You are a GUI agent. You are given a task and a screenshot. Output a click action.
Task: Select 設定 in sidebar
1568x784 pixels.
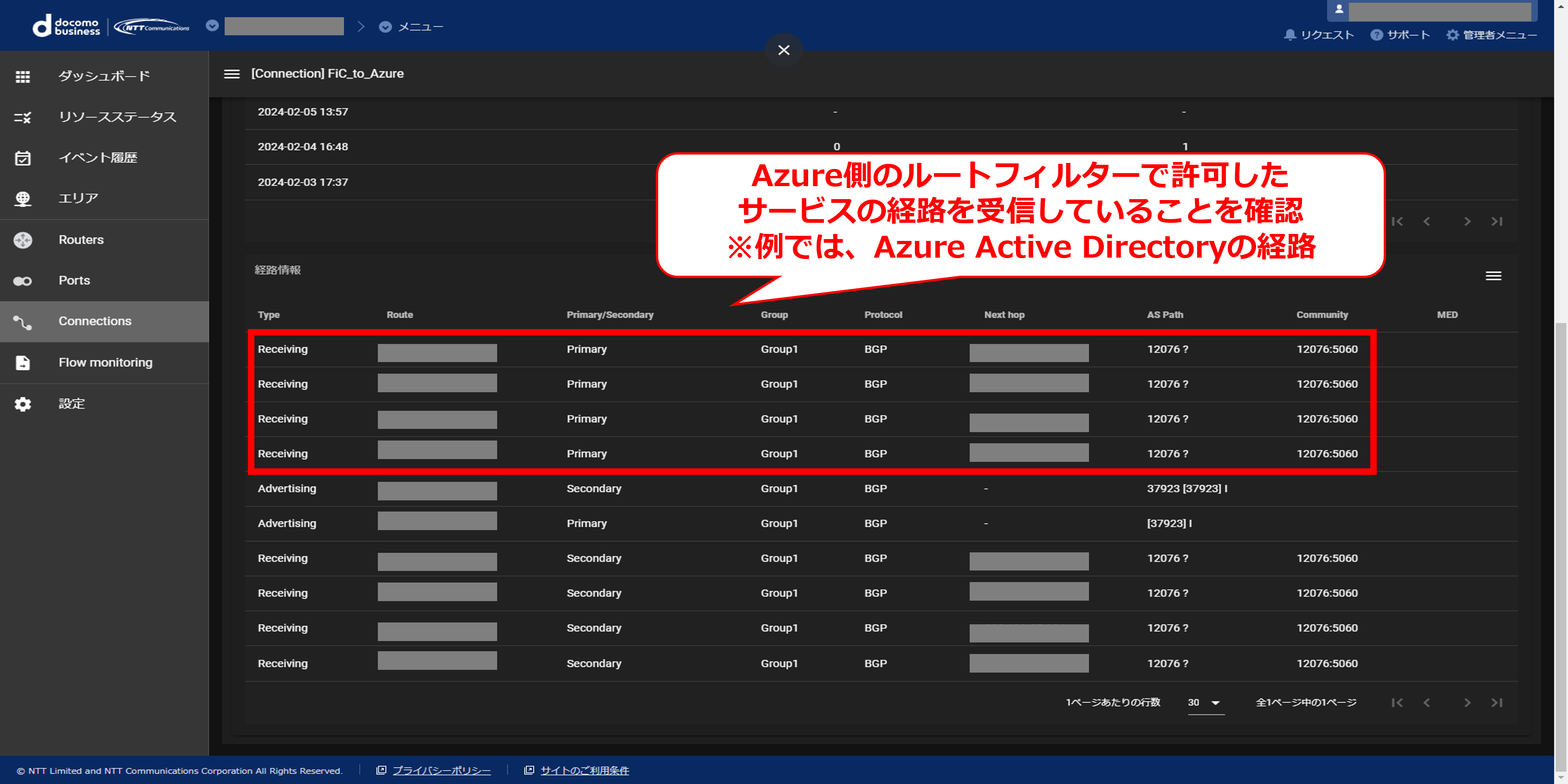pyautogui.click(x=104, y=403)
